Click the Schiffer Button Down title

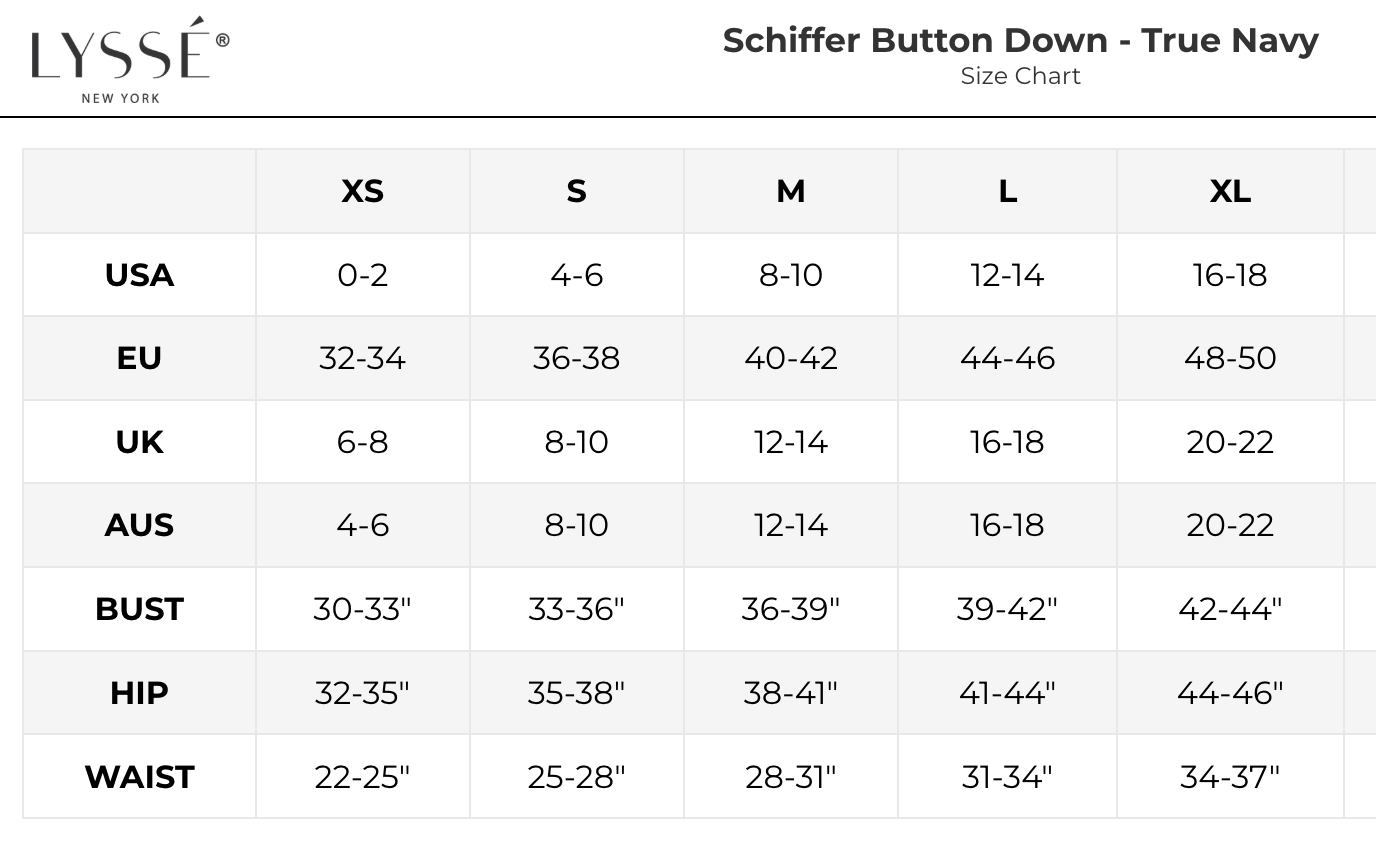(x=1020, y=41)
